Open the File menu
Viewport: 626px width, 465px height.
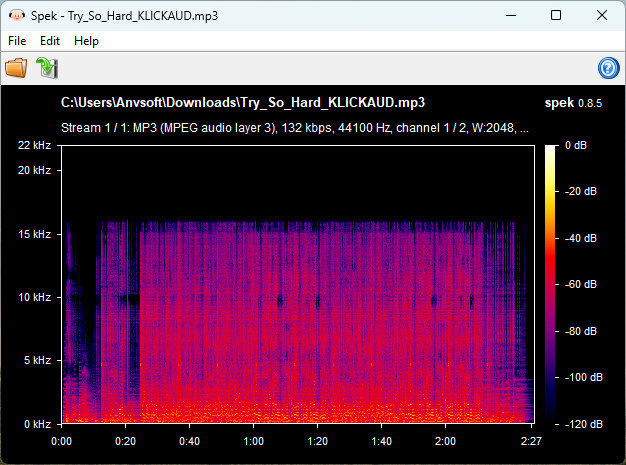tap(17, 41)
